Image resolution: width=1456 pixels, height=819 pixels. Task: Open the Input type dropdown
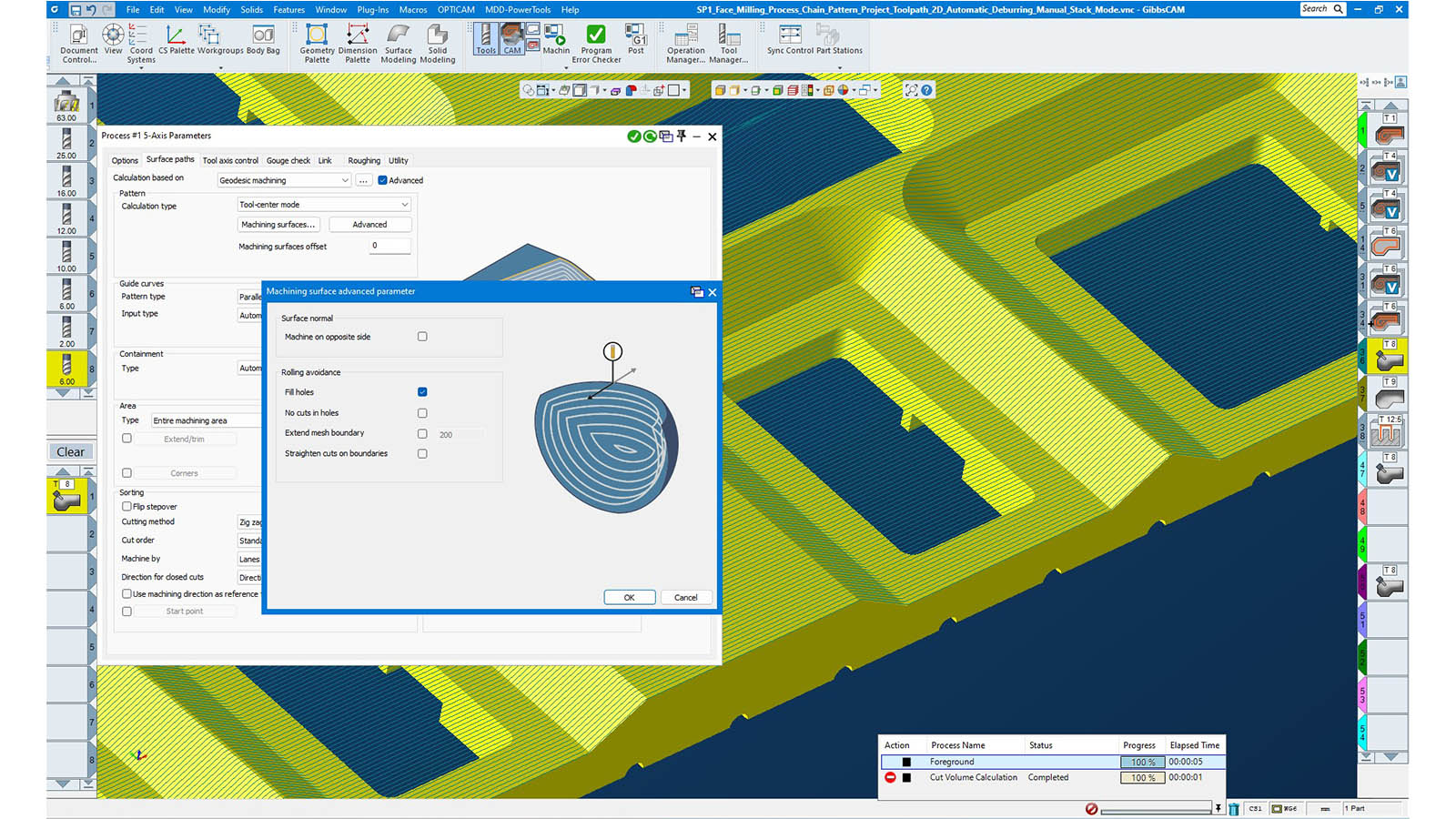click(x=249, y=315)
